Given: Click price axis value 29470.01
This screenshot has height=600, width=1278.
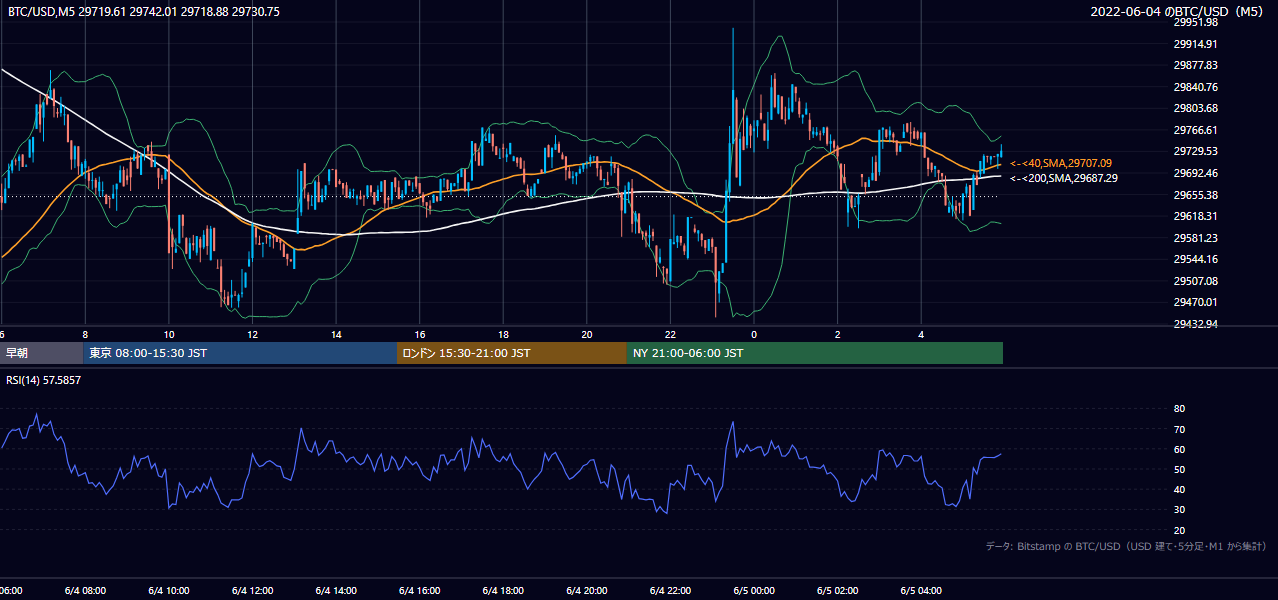Looking at the screenshot, I should click(1195, 302).
